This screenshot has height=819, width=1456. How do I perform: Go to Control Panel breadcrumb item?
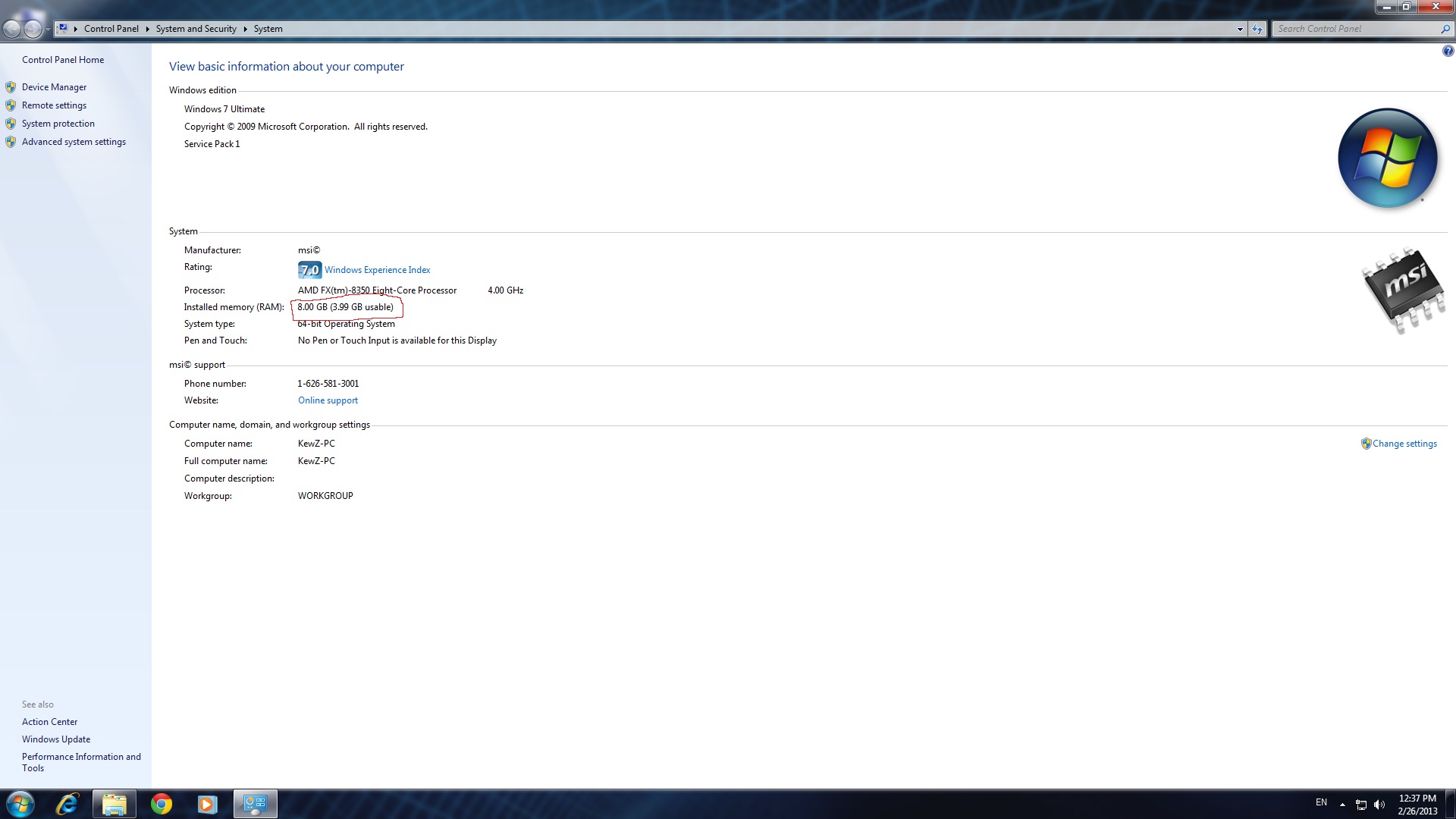(111, 29)
